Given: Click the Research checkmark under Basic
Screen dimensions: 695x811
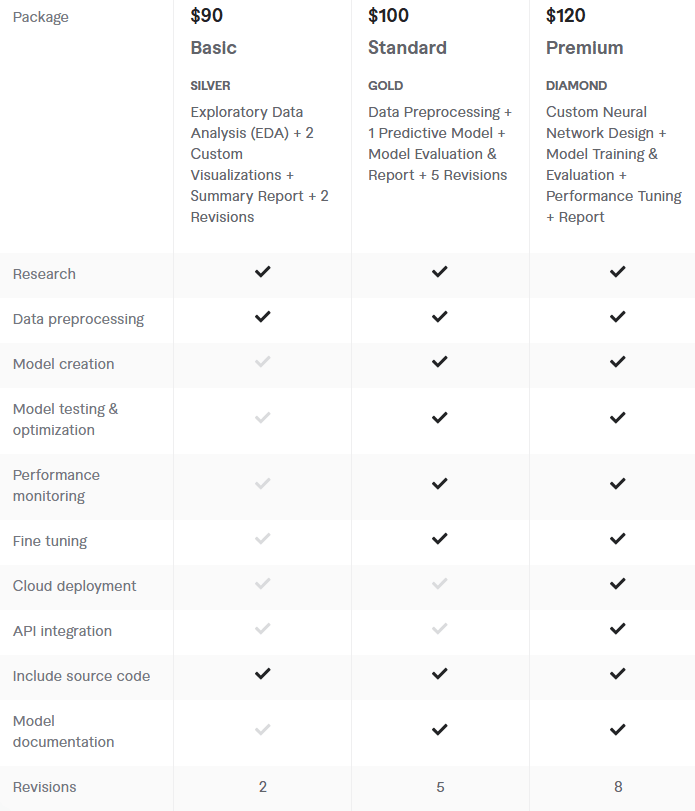Looking at the screenshot, I should coord(262,272).
